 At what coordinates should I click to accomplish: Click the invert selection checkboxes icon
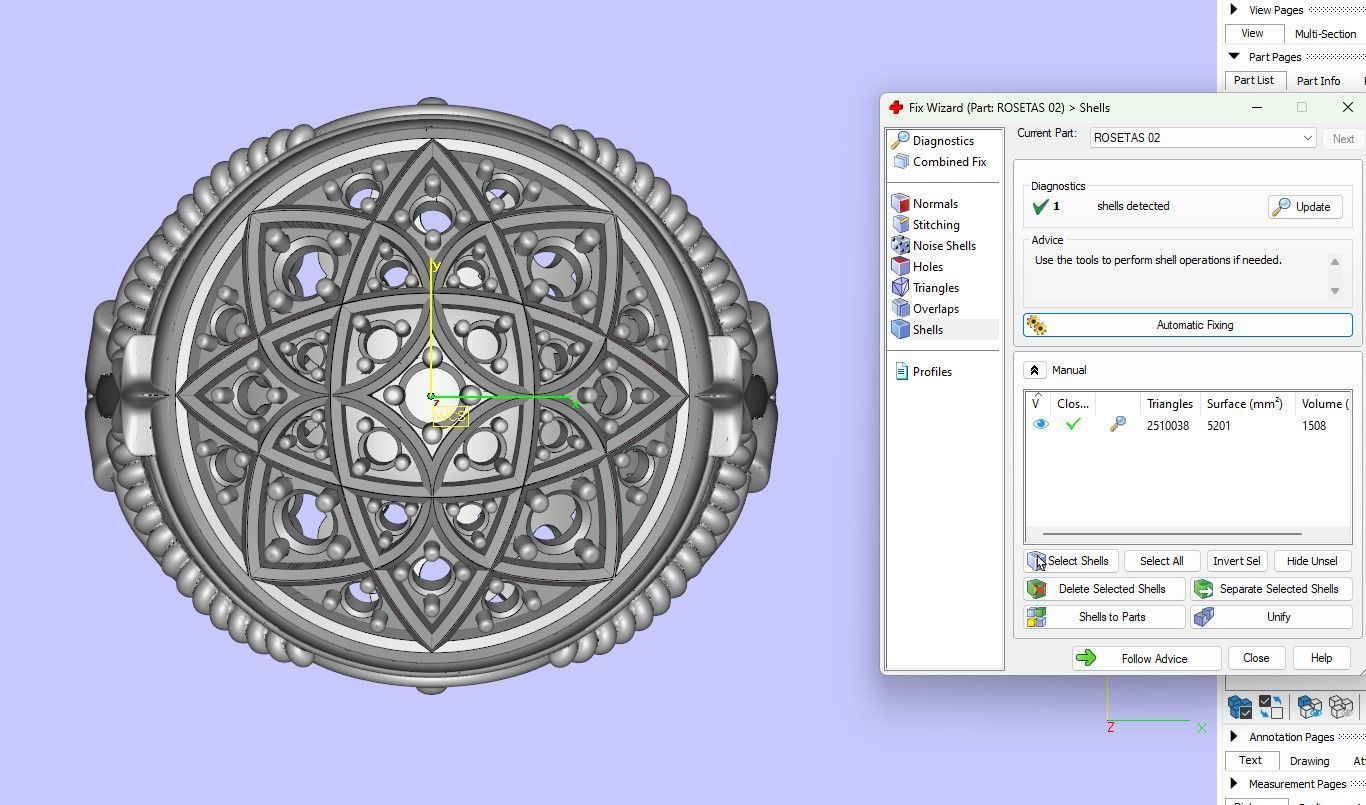pos(1272,707)
